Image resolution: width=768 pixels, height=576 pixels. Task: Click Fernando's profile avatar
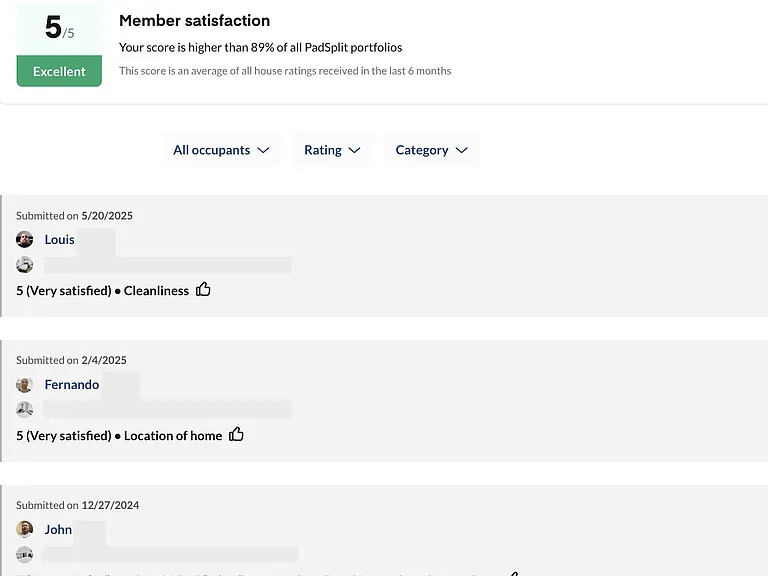24,384
